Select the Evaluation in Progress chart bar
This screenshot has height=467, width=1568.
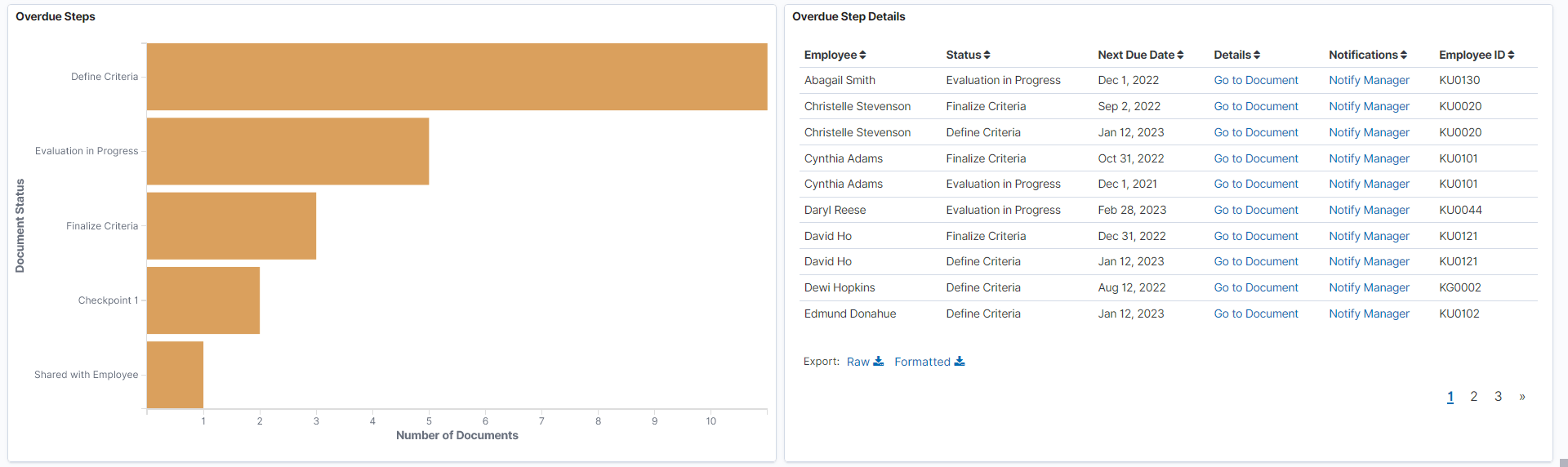287,151
